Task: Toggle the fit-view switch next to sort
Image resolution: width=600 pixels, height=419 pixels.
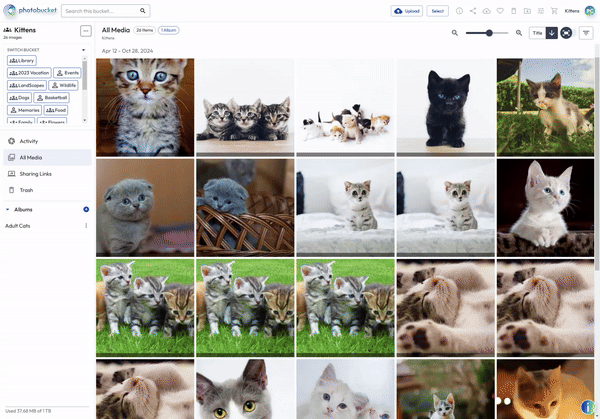Action: 568,33
